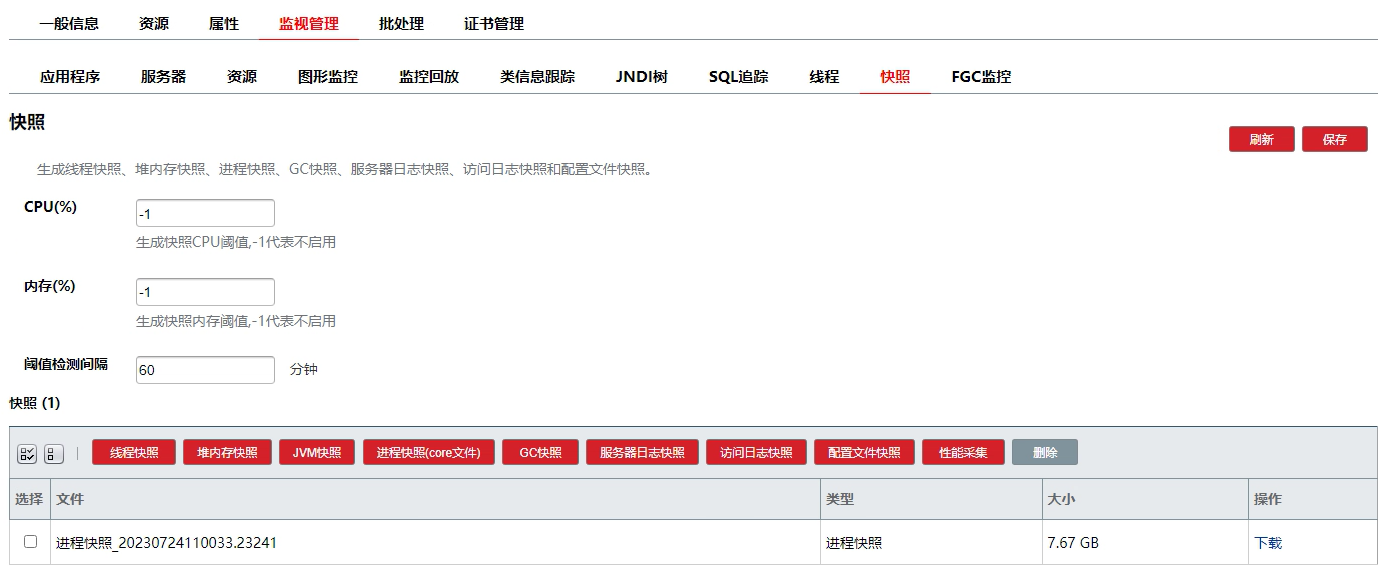The image size is (1388, 578).
Task: Click the GC快照 button
Action: click(x=540, y=453)
